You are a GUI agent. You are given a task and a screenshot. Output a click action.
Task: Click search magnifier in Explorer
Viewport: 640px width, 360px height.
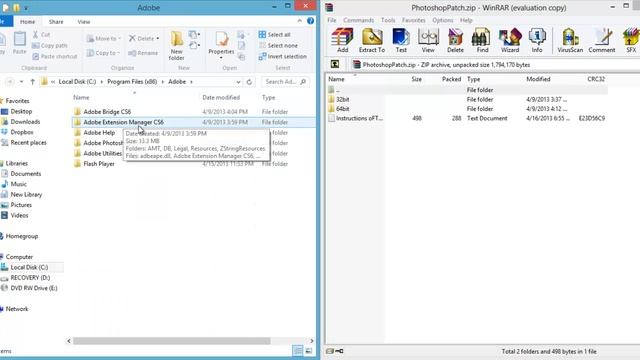coord(303,82)
